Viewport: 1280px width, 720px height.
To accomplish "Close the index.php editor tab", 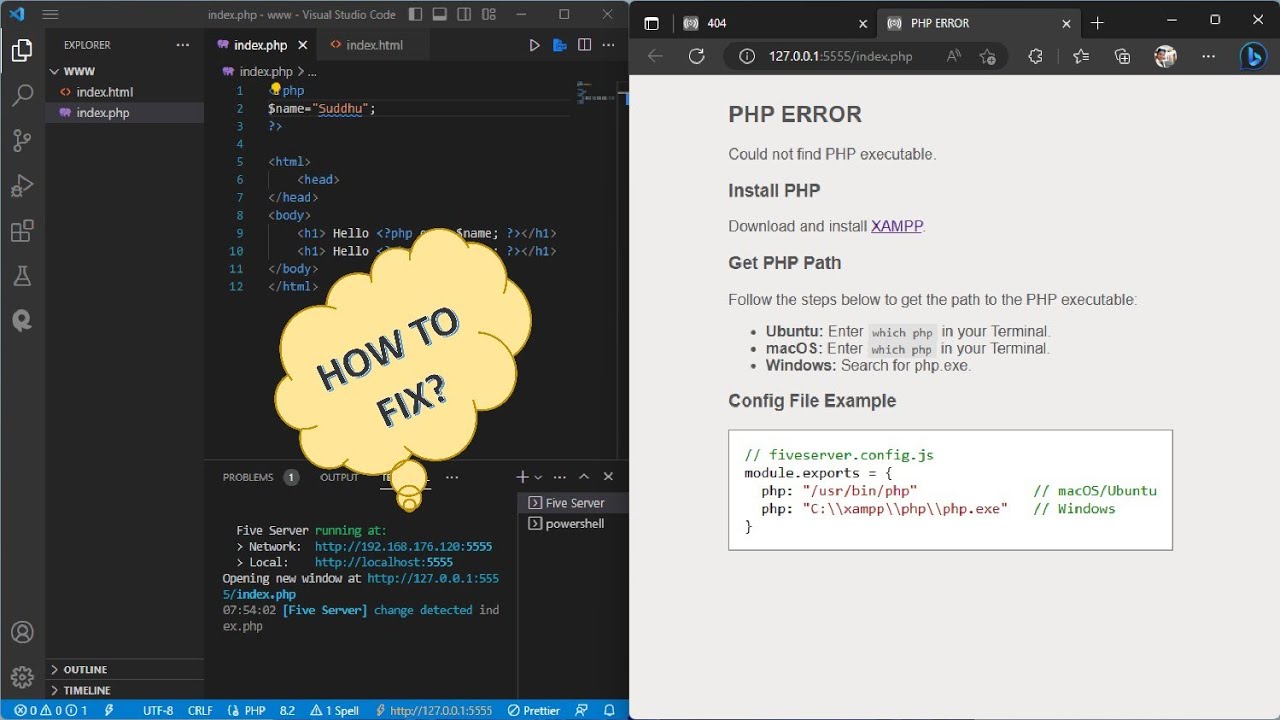I will (x=302, y=45).
